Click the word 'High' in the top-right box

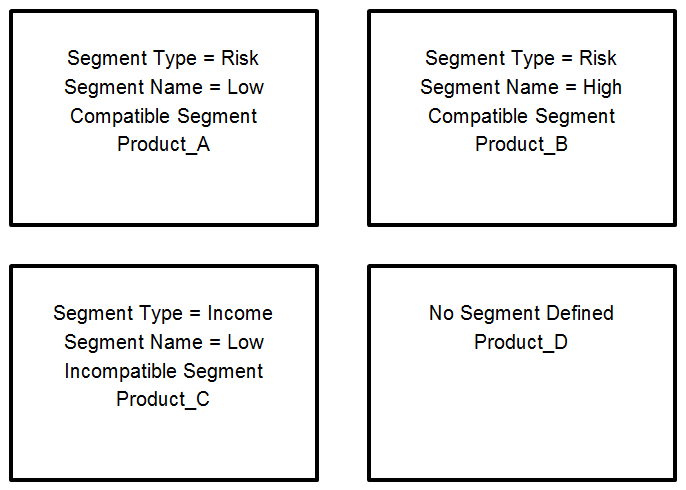point(602,88)
